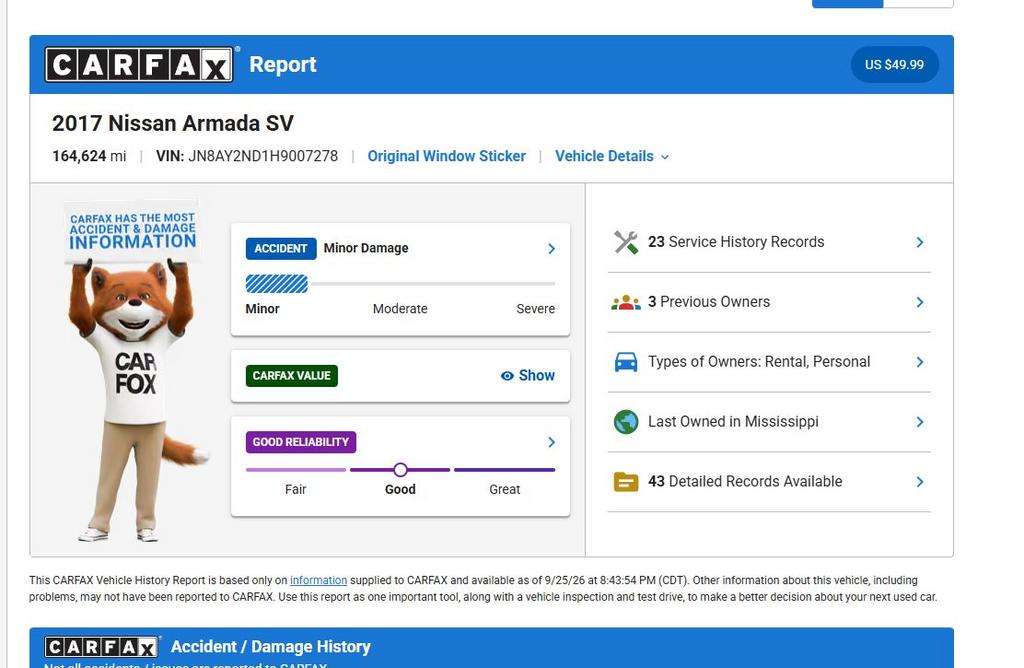Click the 'Accident / Damage History' heading
This screenshot has width=1024, height=668.
[271, 647]
